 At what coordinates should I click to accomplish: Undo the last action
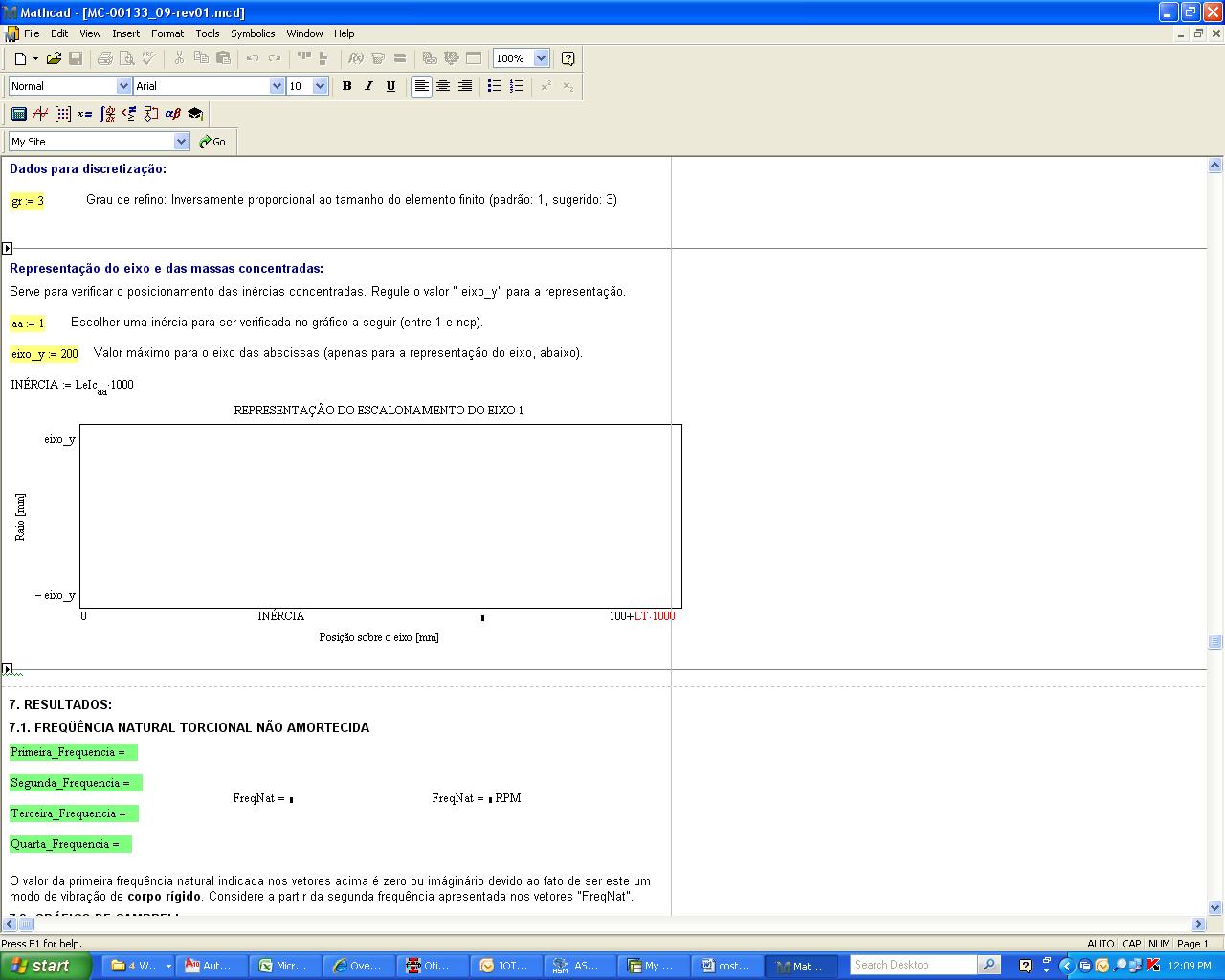pos(253,58)
